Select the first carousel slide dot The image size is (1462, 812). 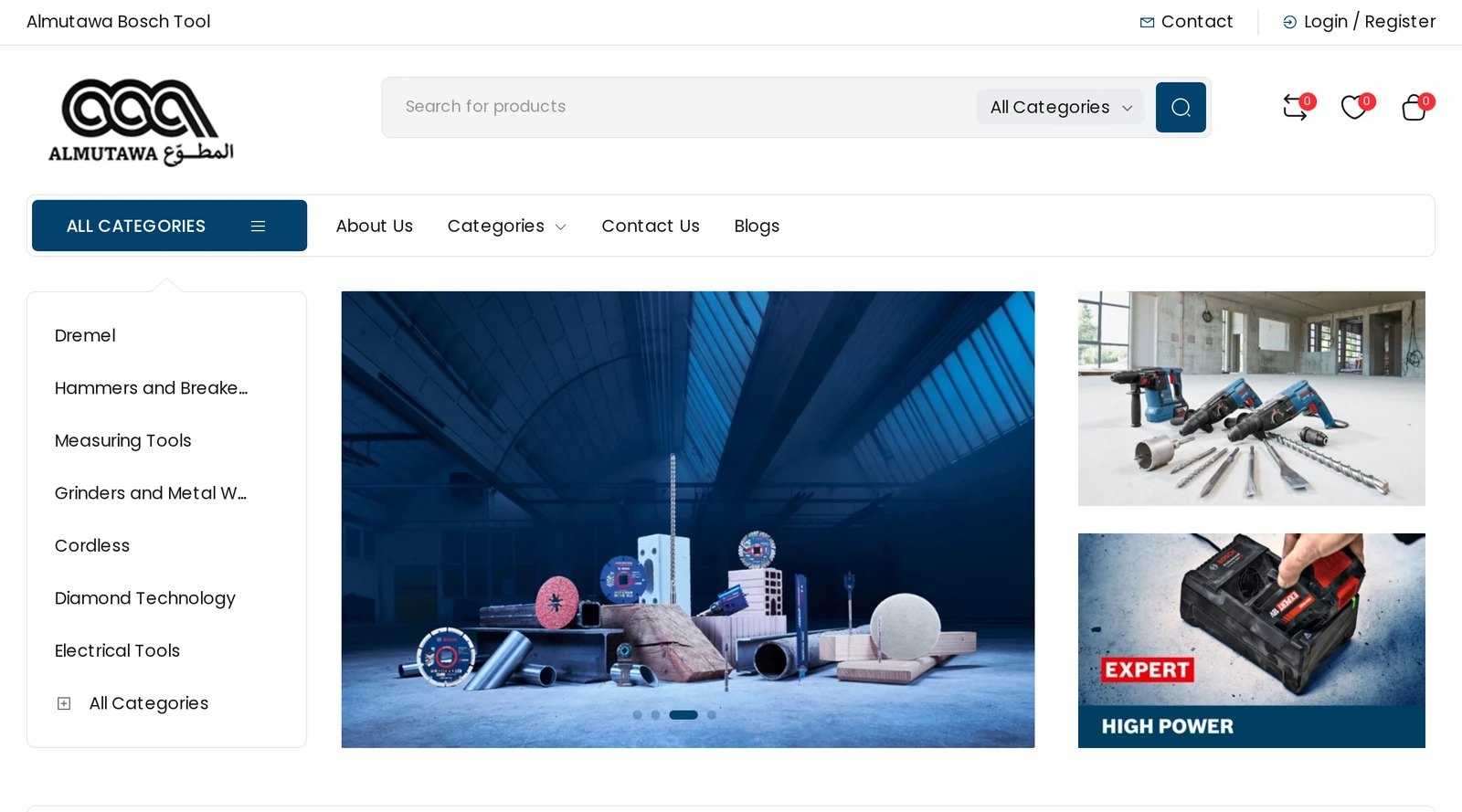pos(637,715)
